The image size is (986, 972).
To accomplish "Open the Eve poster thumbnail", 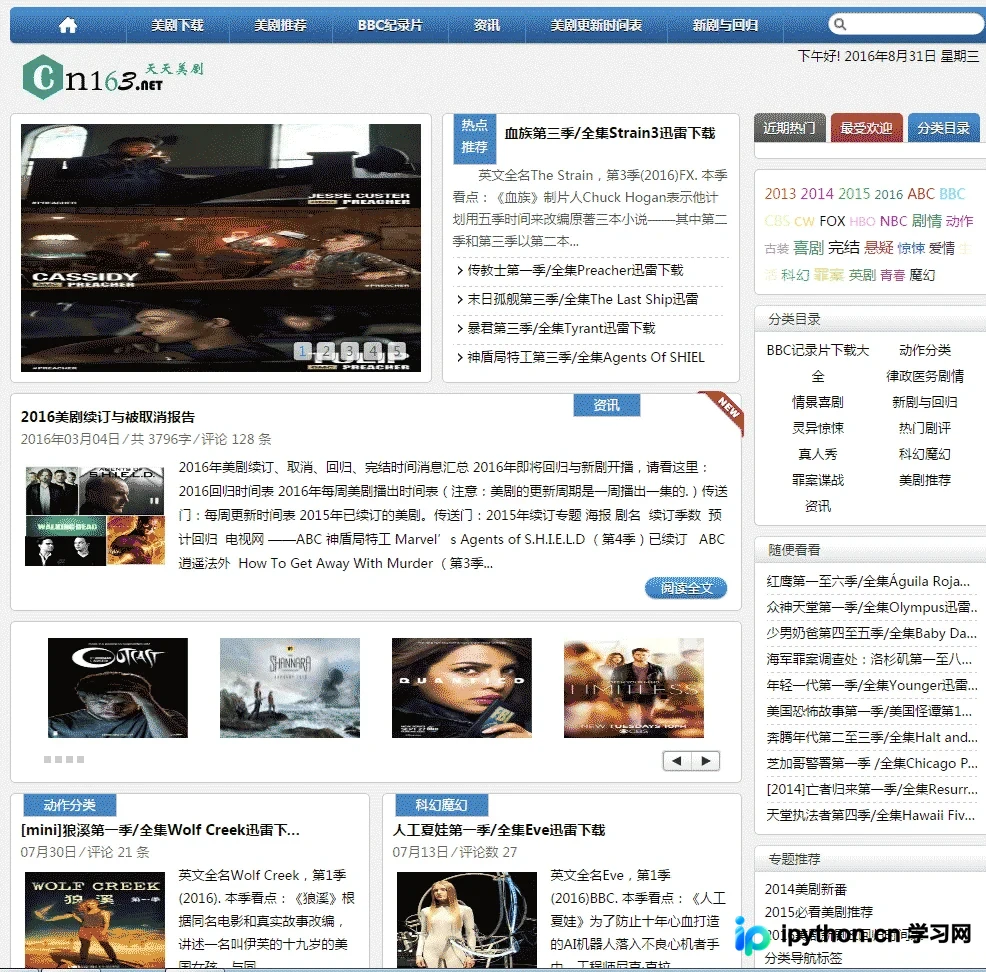I will click(x=467, y=919).
